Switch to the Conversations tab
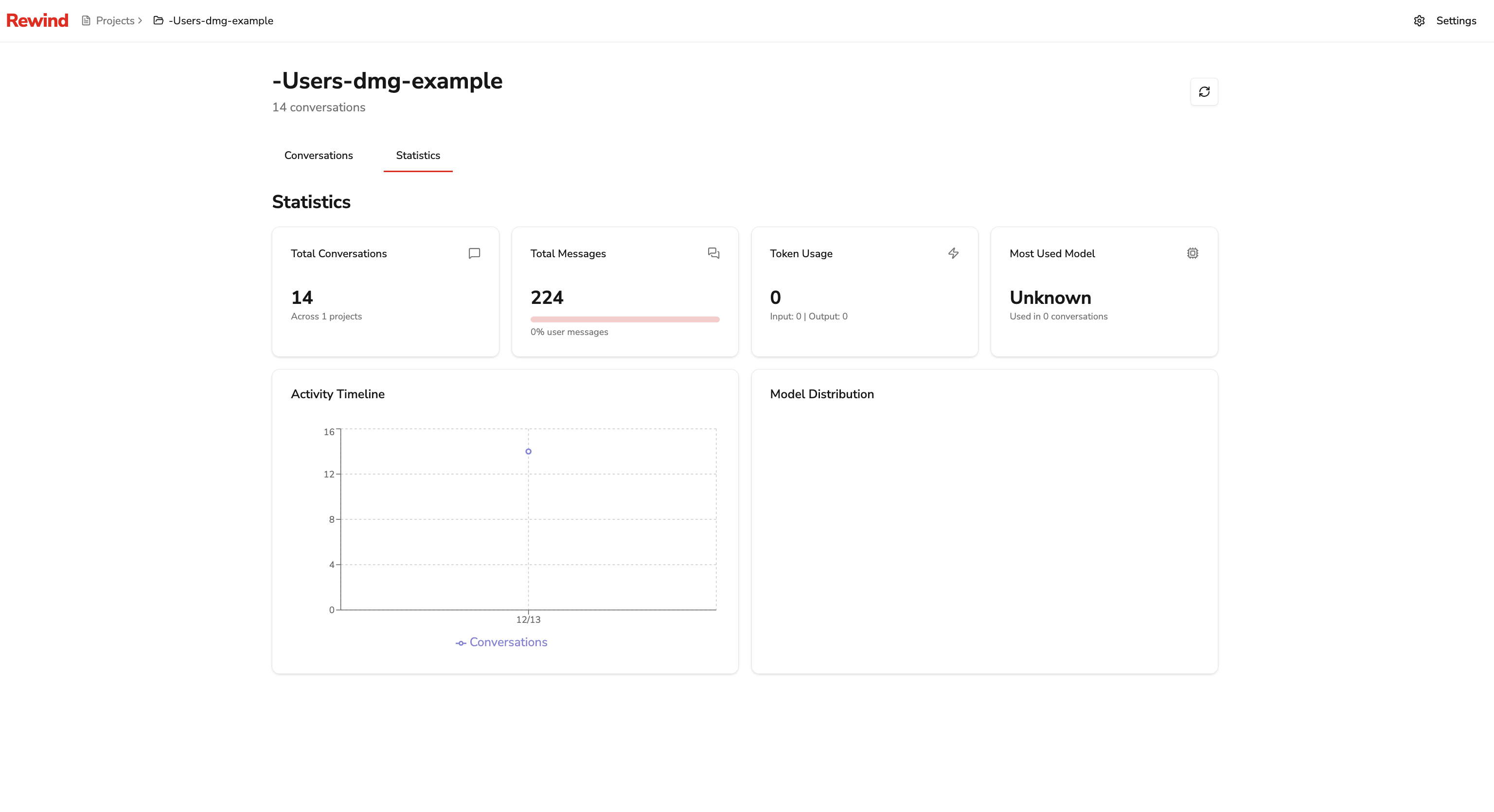The image size is (1494, 812). click(x=319, y=156)
